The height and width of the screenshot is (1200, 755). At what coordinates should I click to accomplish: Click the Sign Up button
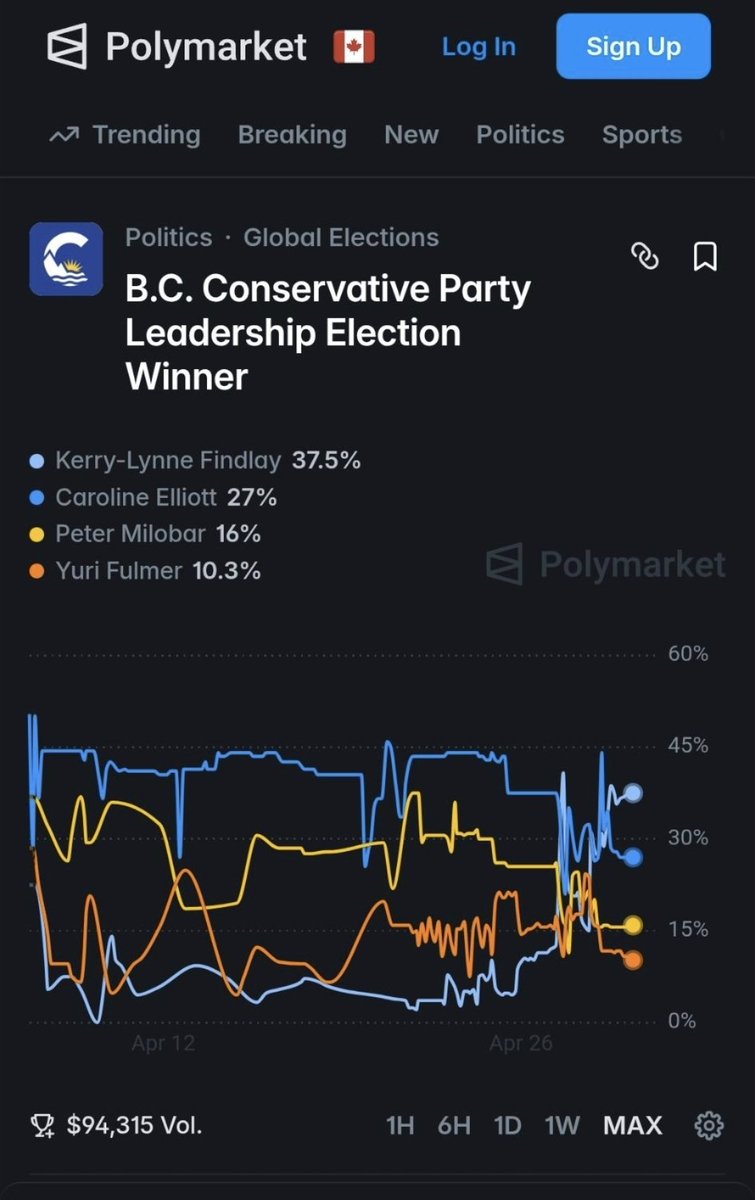(633, 46)
